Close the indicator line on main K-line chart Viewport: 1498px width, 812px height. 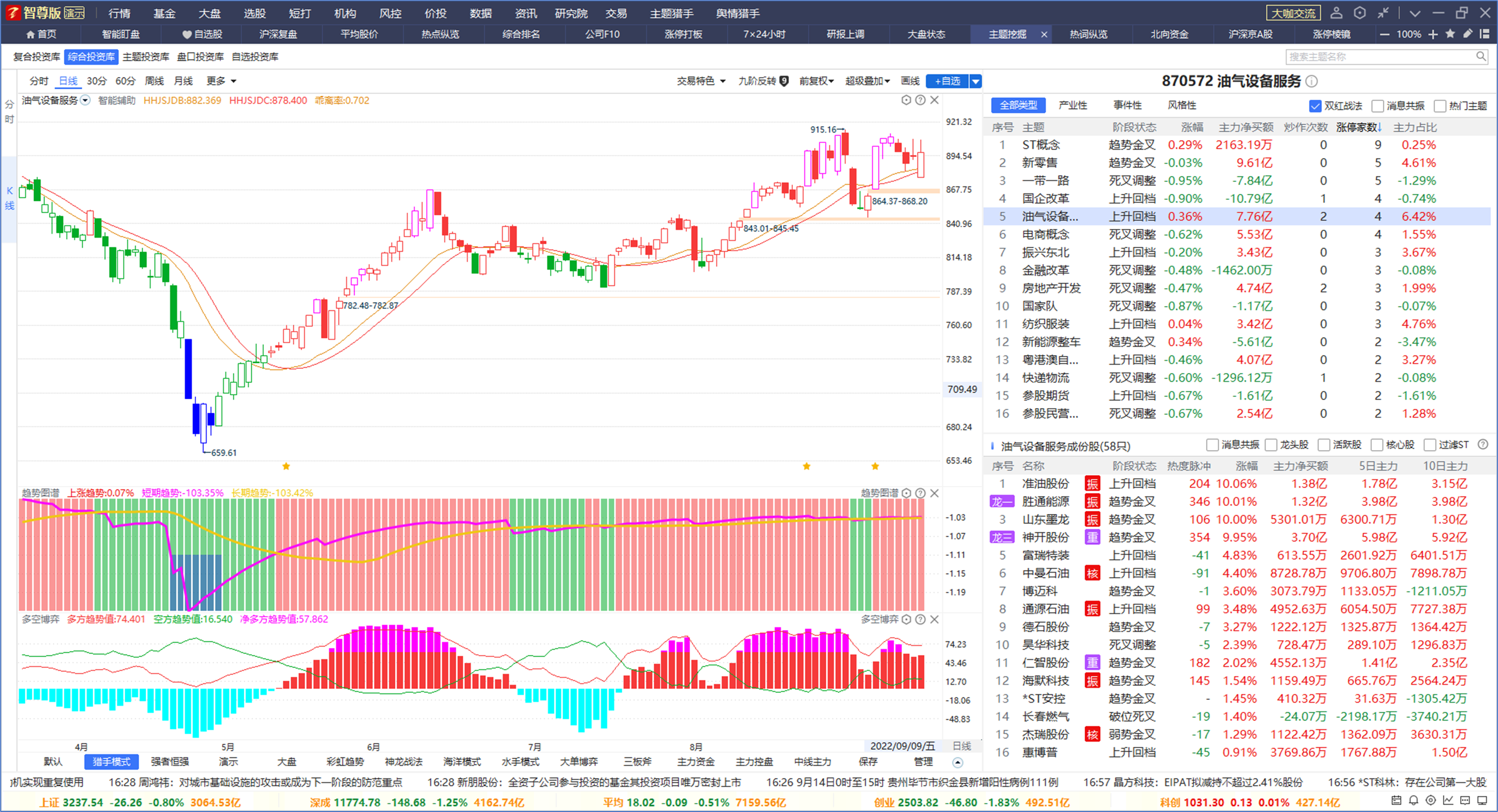935,100
